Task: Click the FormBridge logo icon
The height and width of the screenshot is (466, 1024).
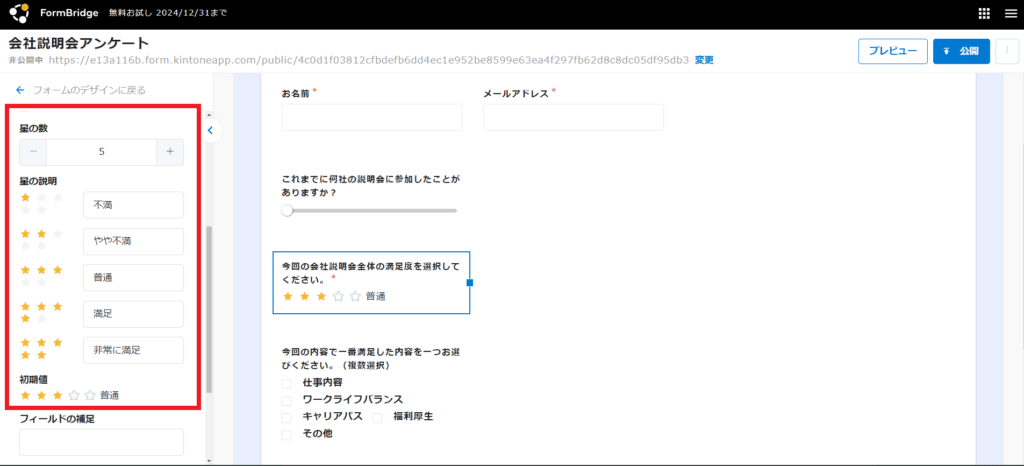Action: [x=19, y=14]
